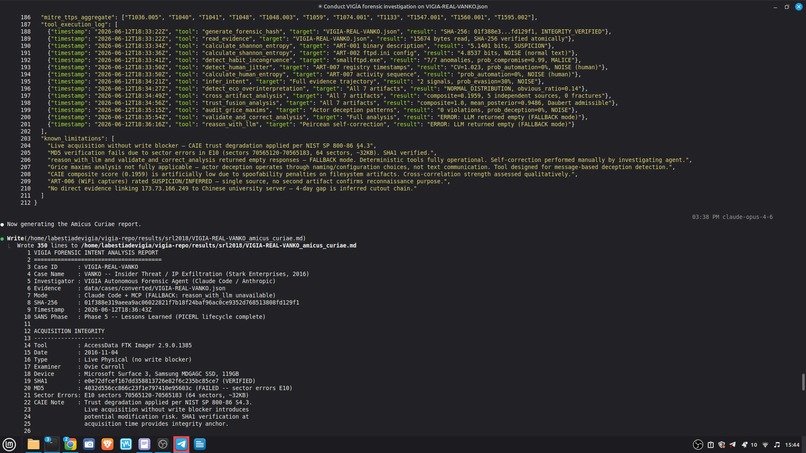Screen dimensions: 806x453
Task: Click the 'Now generating the Amicus Curiae report.' message
Action: (x=74, y=224)
